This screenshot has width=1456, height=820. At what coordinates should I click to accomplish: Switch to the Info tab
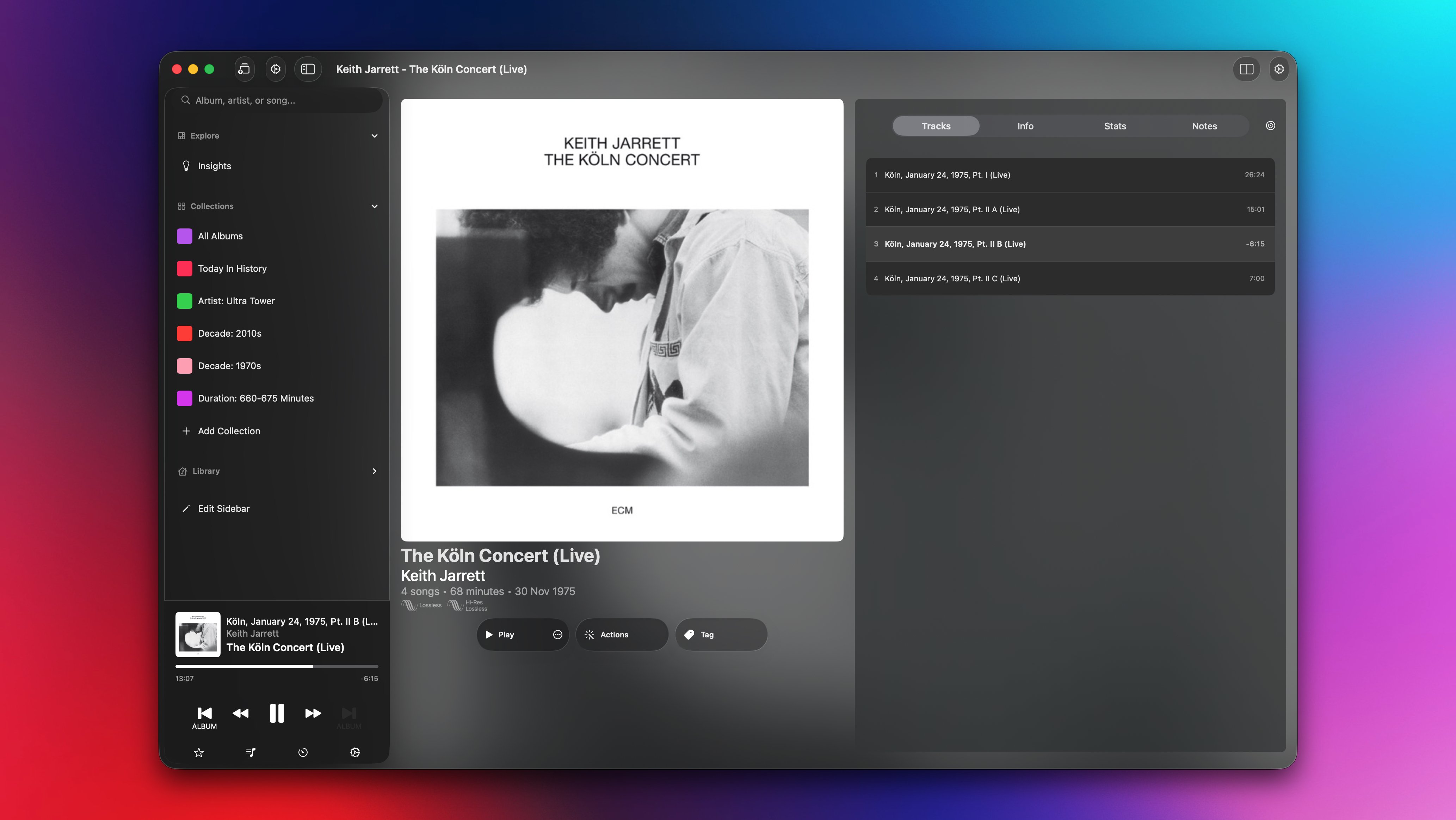click(1025, 126)
